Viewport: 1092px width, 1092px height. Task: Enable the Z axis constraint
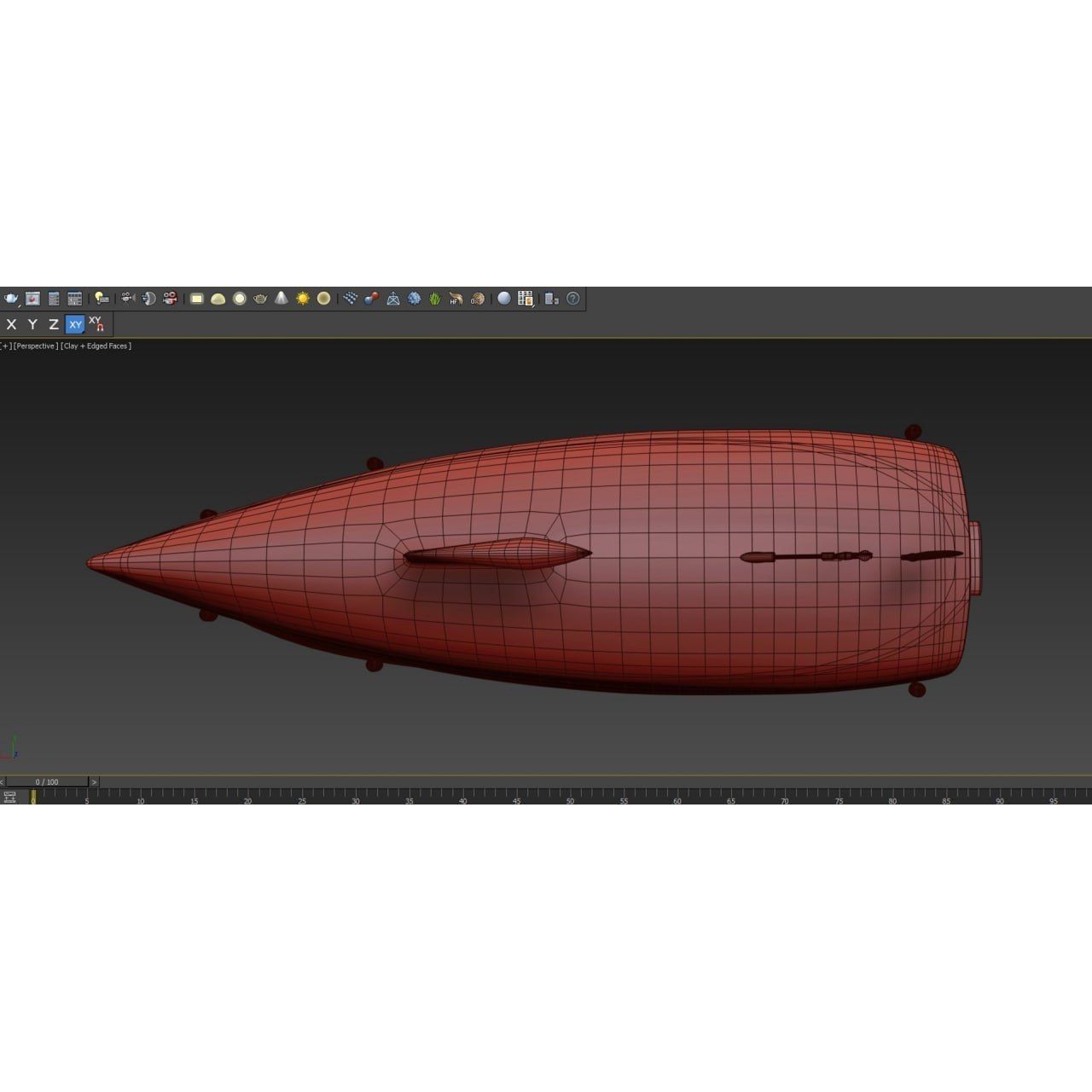(x=51, y=324)
